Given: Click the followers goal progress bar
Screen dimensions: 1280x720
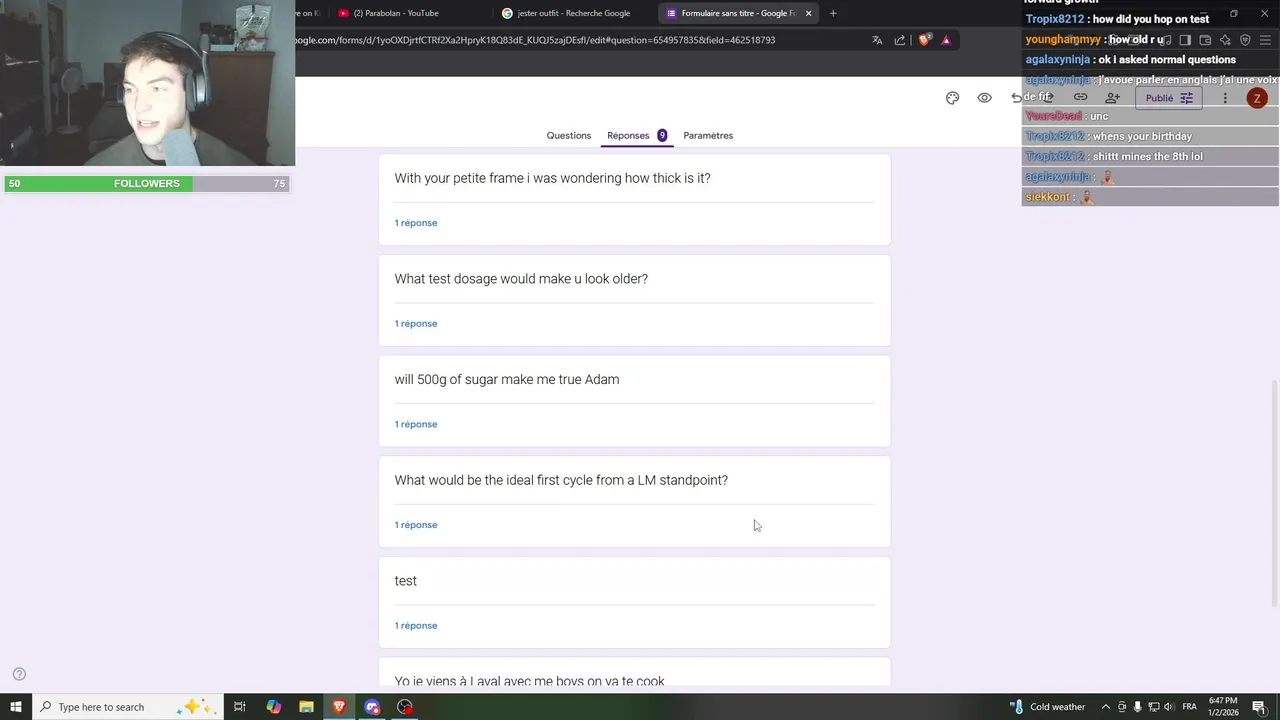Looking at the screenshot, I should [147, 184].
